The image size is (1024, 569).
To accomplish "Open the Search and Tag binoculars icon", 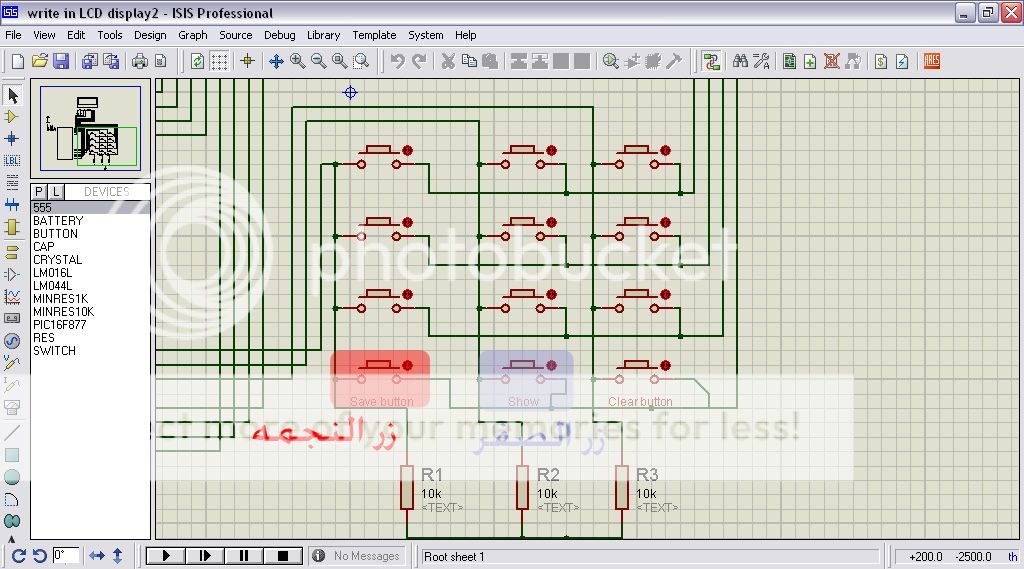I will coord(740,61).
